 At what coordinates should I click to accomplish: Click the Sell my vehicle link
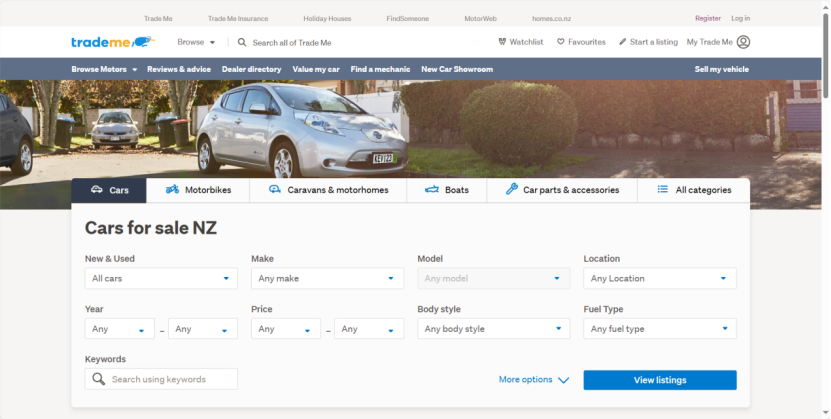[721, 69]
